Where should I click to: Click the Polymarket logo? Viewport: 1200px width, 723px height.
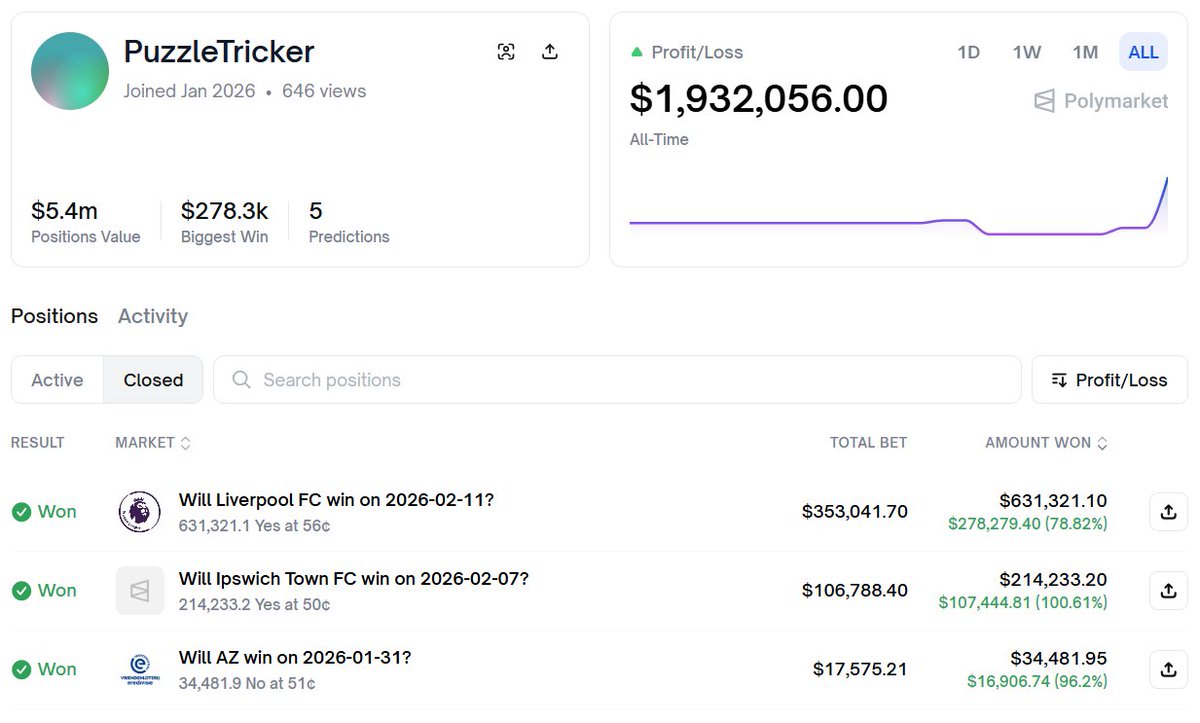[1101, 101]
